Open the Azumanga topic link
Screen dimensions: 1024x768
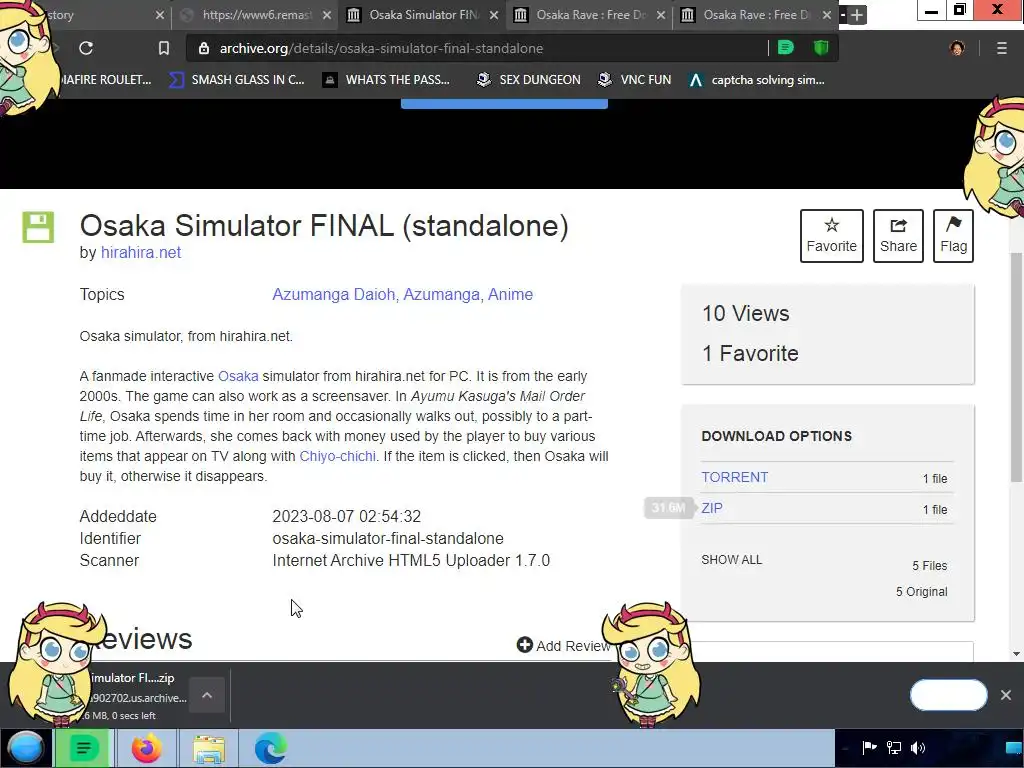[x=441, y=295]
